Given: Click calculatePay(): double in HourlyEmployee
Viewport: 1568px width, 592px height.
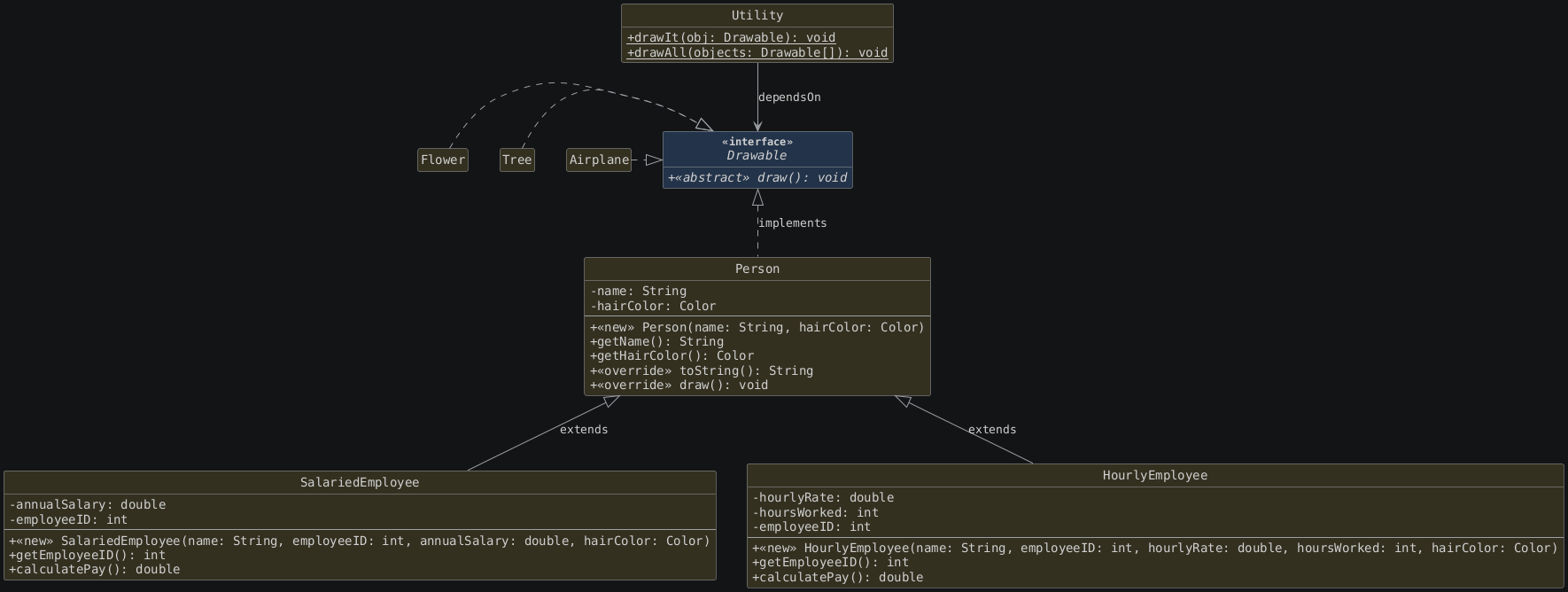Looking at the screenshot, I should (x=838, y=577).
